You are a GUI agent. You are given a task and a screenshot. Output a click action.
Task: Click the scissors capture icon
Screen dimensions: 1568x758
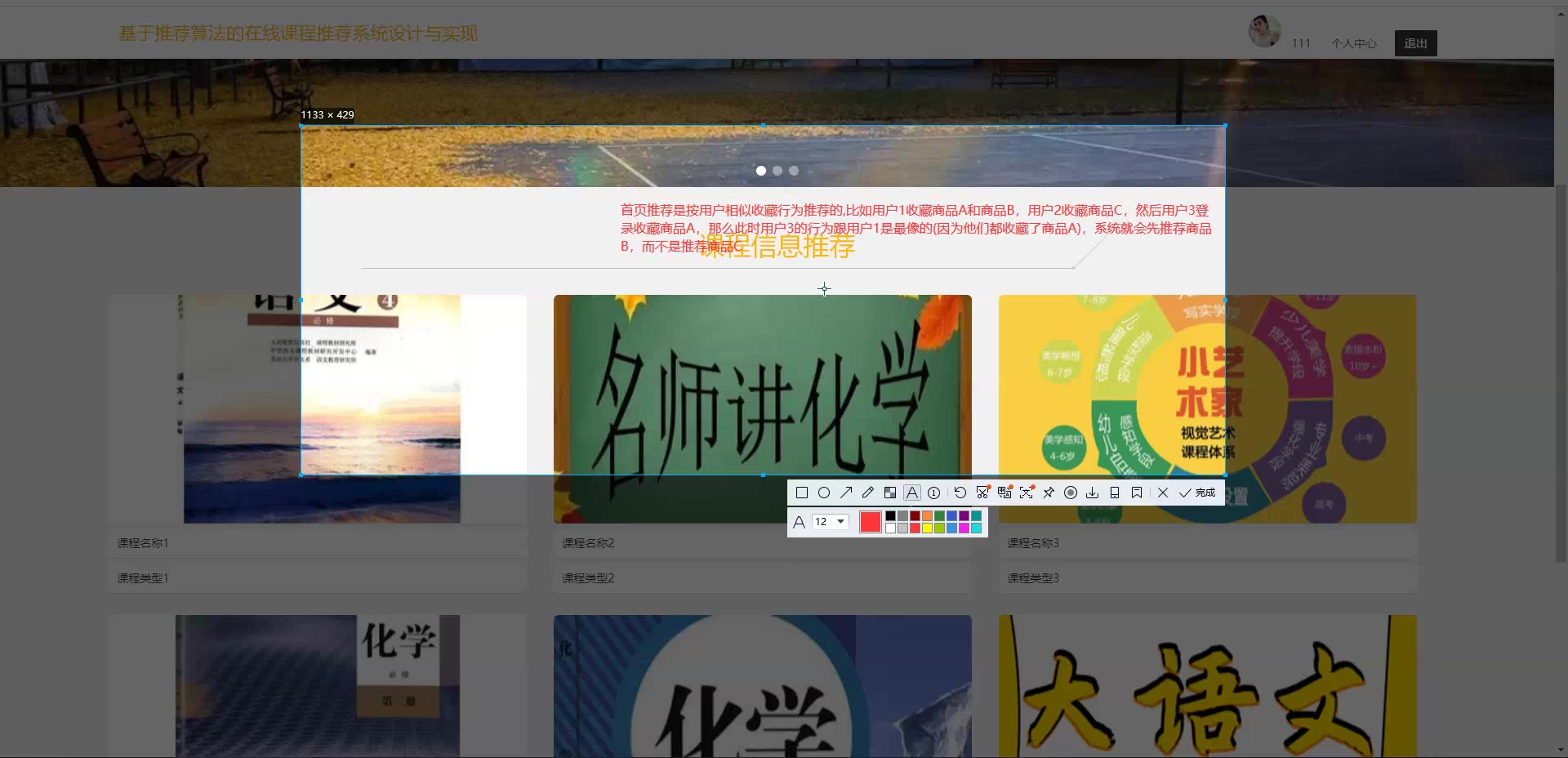[982, 493]
